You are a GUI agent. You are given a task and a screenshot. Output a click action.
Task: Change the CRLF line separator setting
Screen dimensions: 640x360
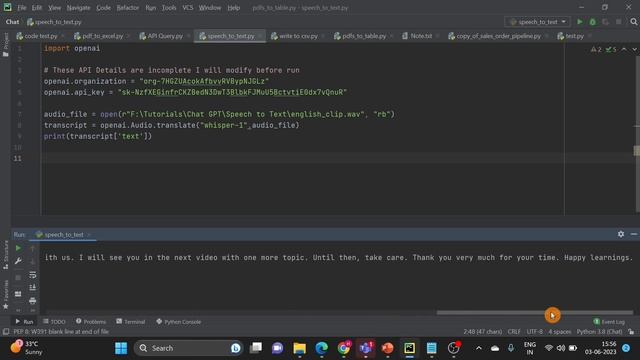pyautogui.click(x=514, y=332)
